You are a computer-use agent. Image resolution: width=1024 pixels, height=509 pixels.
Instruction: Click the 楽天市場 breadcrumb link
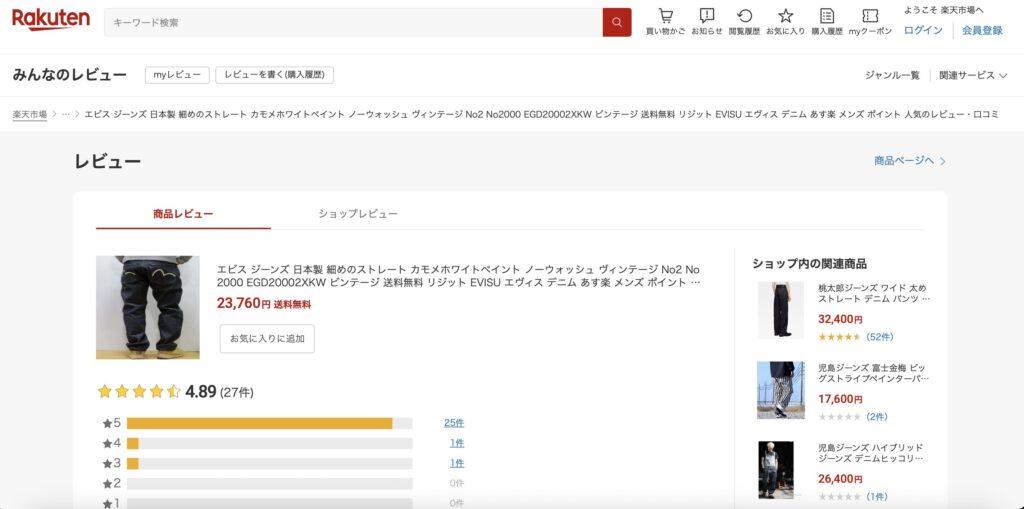click(x=29, y=114)
